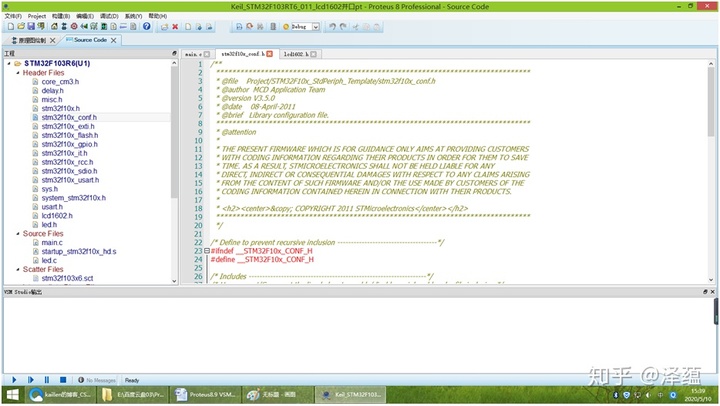The height and width of the screenshot is (406, 720).
Task: Undock the 工程 project panel
Action: point(174,53)
